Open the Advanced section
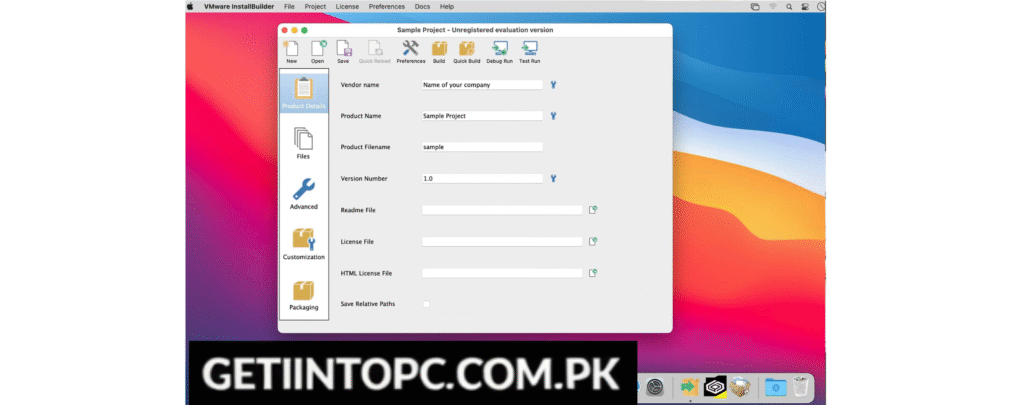The height and width of the screenshot is (405, 1024). [304, 194]
